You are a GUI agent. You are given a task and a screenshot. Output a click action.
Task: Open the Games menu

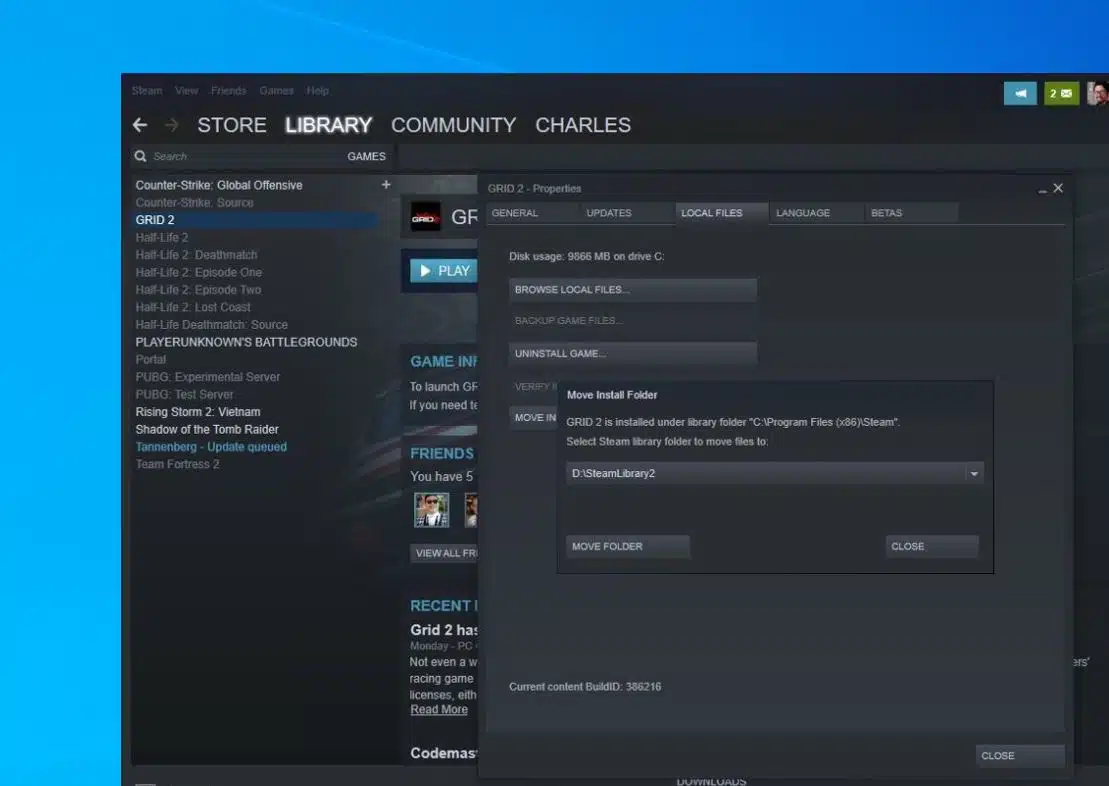pyautogui.click(x=277, y=91)
